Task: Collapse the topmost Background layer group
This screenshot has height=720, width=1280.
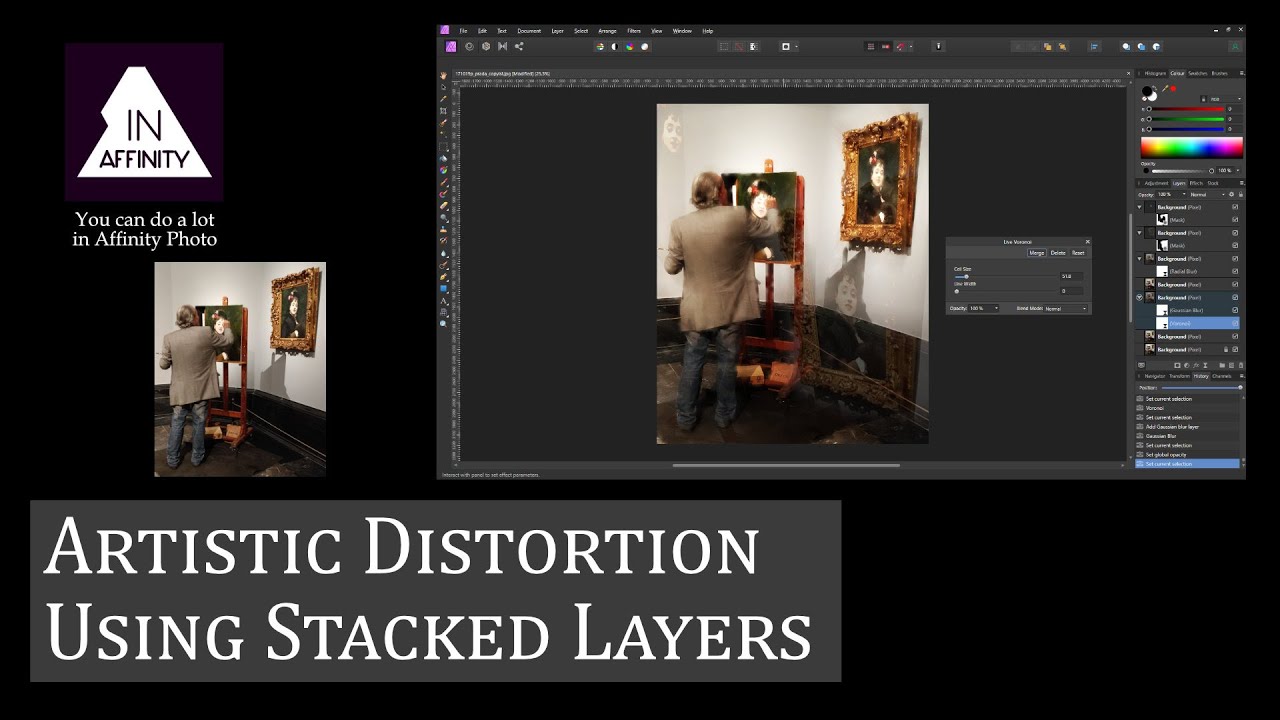Action: (x=1140, y=207)
